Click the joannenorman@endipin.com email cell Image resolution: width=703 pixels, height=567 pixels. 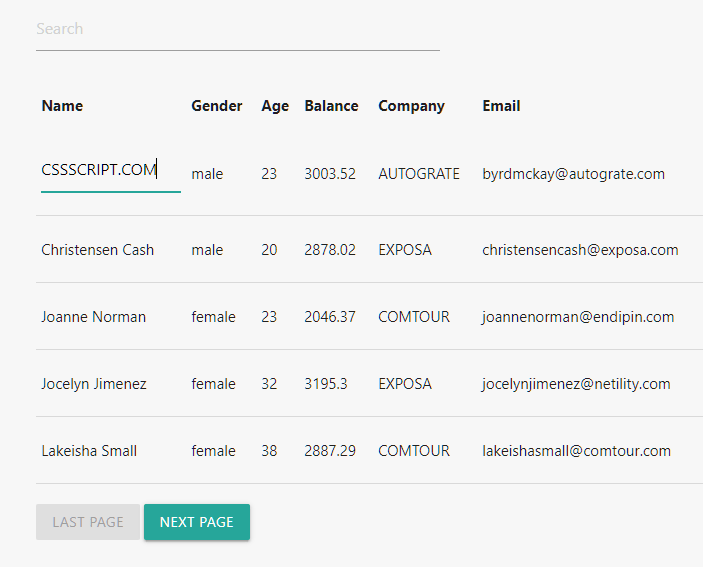tap(578, 317)
